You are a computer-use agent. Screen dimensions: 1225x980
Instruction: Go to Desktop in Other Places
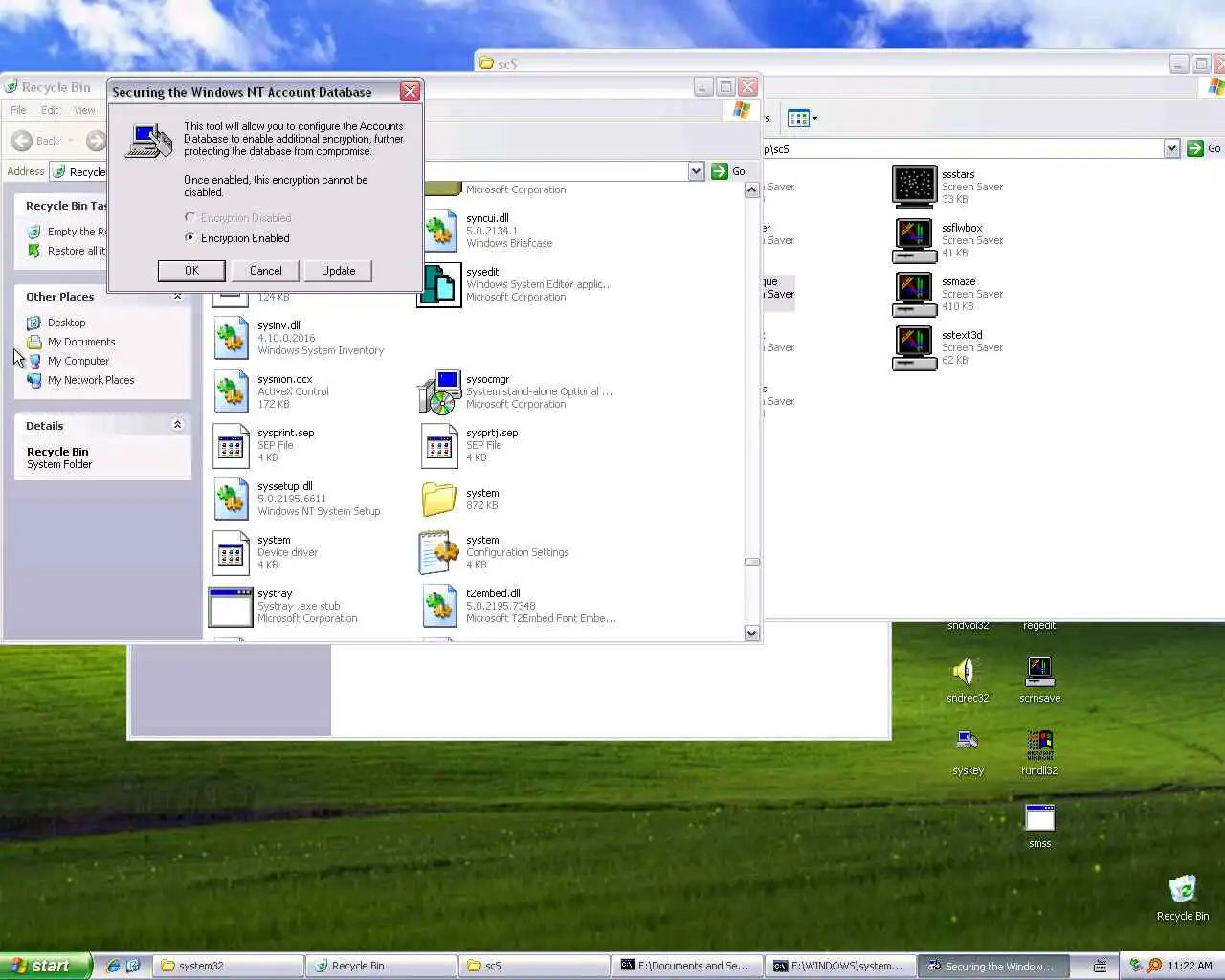tap(66, 323)
